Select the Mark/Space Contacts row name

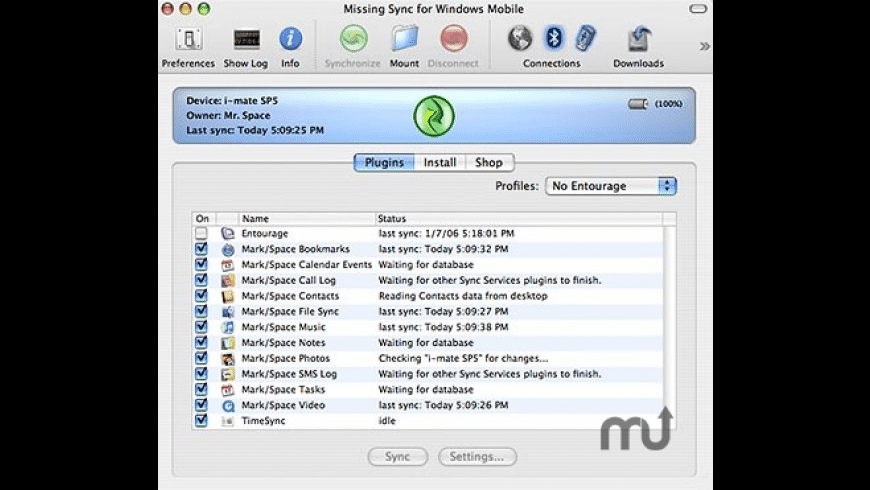[290, 296]
